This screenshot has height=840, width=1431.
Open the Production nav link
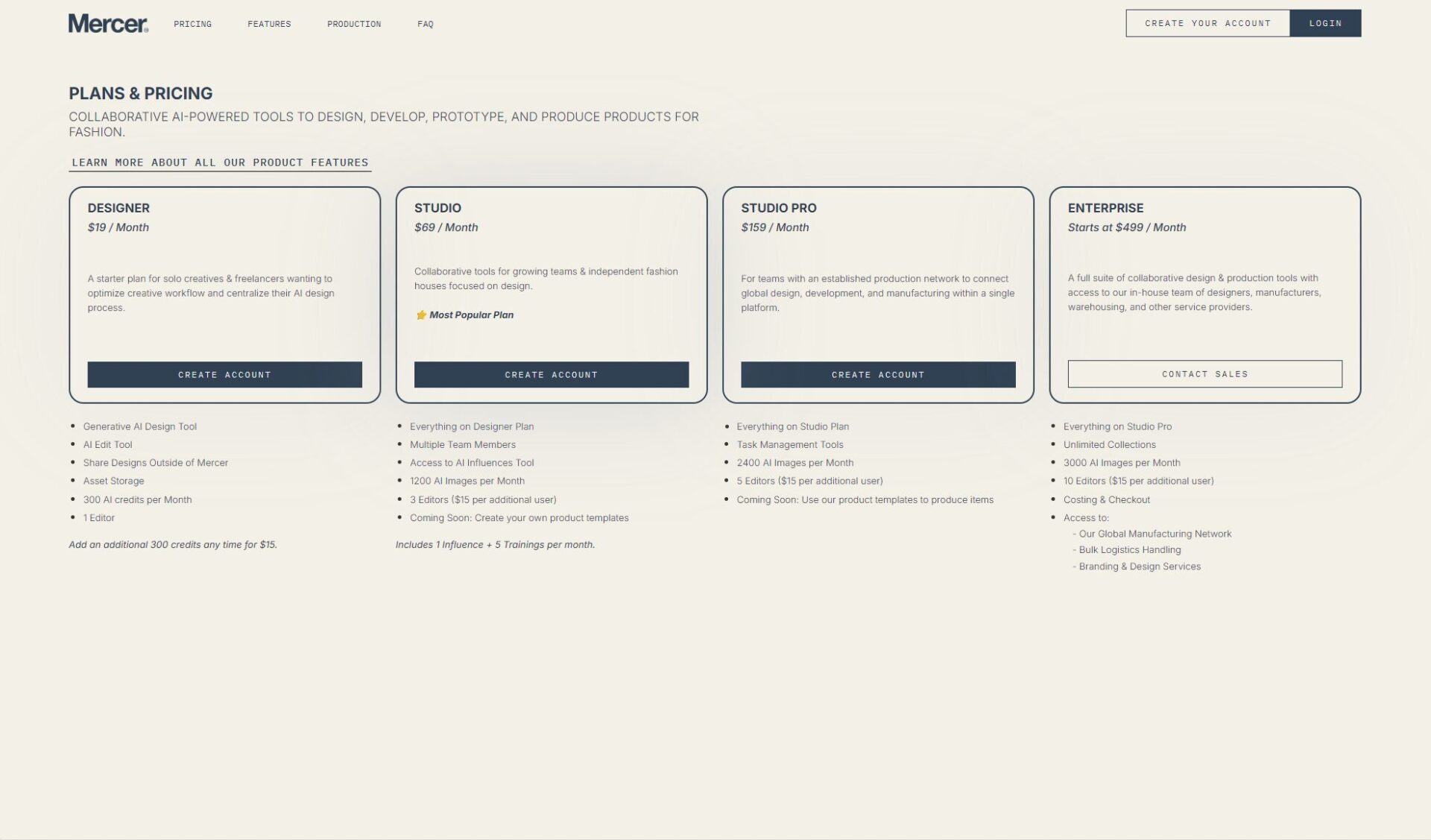(x=354, y=24)
